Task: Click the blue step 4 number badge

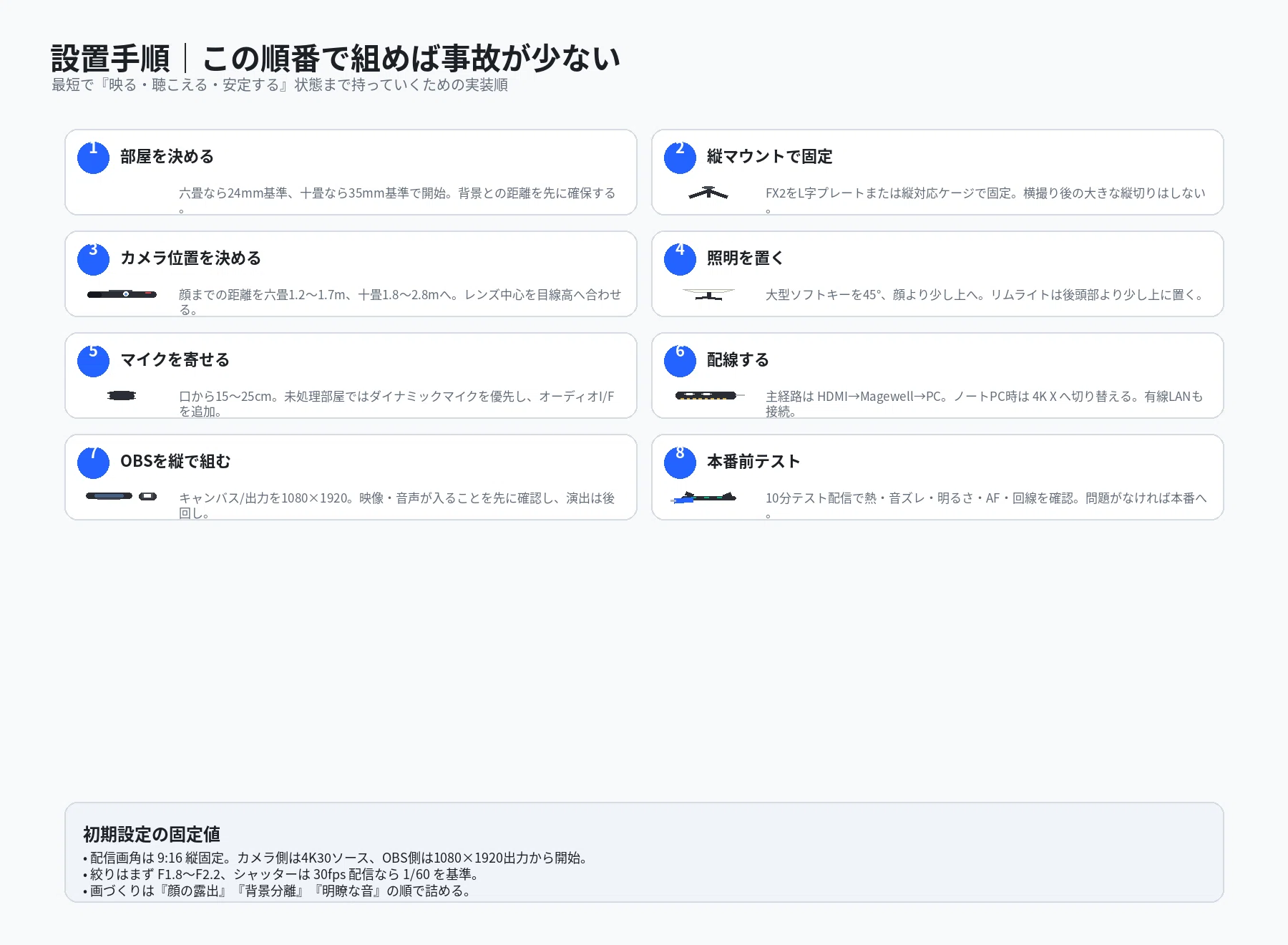Action: pos(680,259)
